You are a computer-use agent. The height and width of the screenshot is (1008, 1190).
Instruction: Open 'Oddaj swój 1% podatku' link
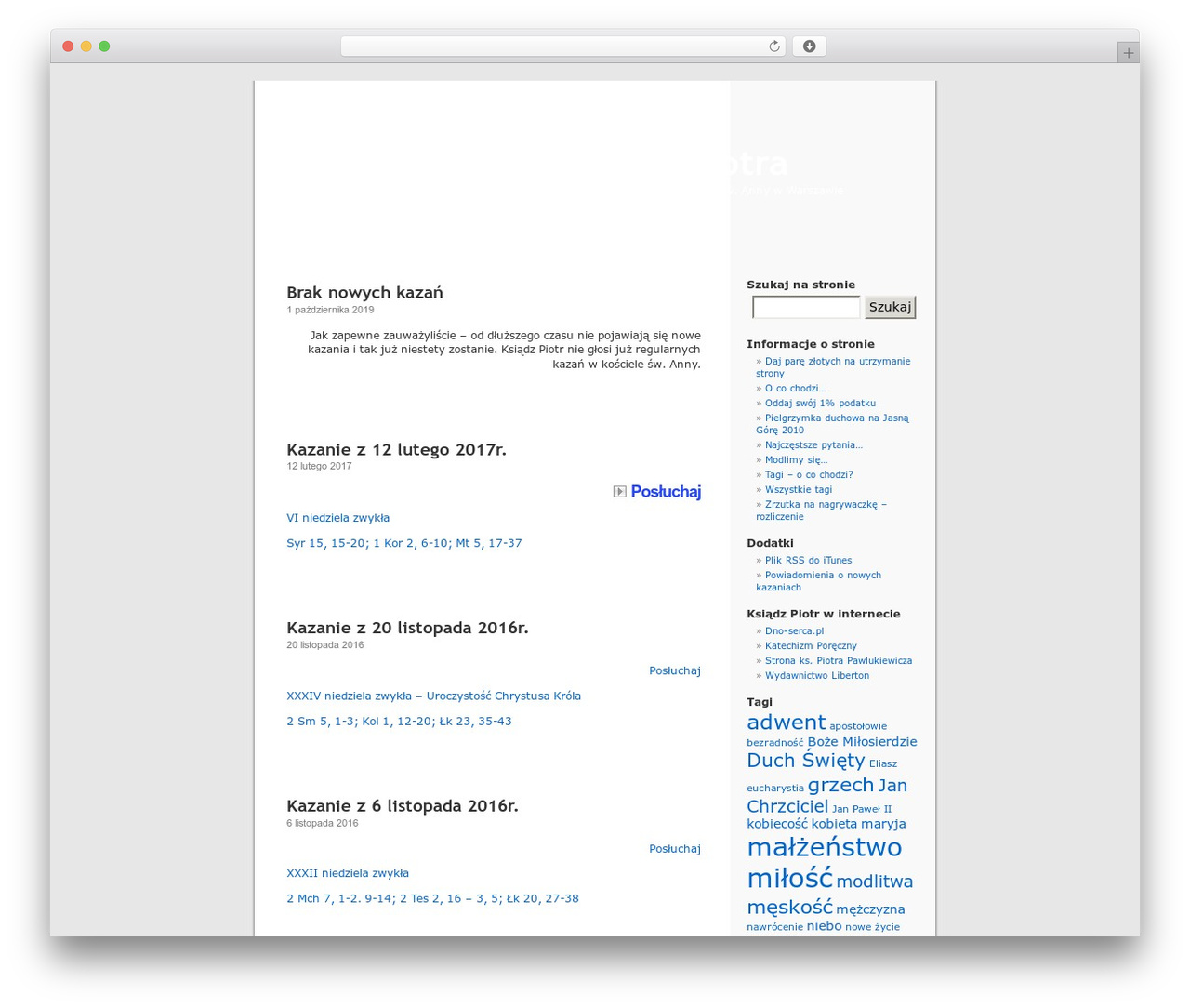click(x=820, y=404)
